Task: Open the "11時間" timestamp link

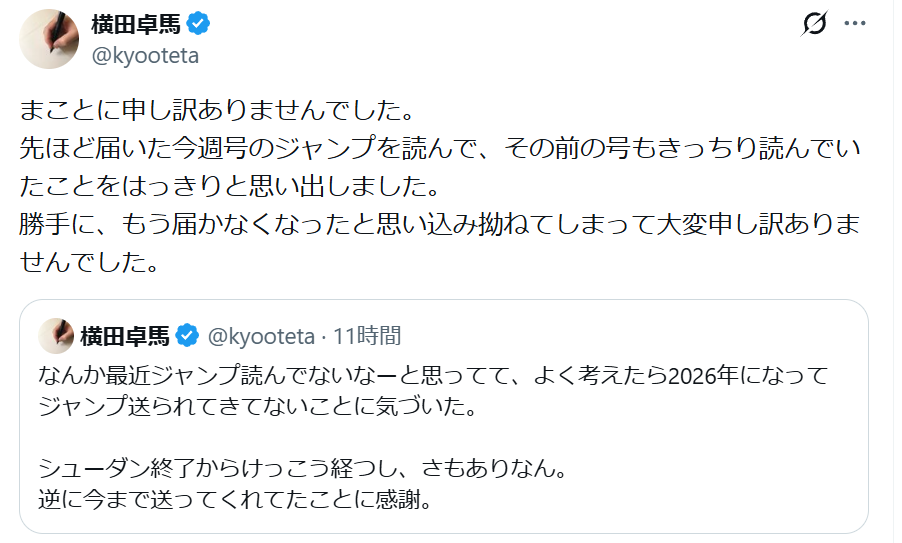Action: coord(367,335)
